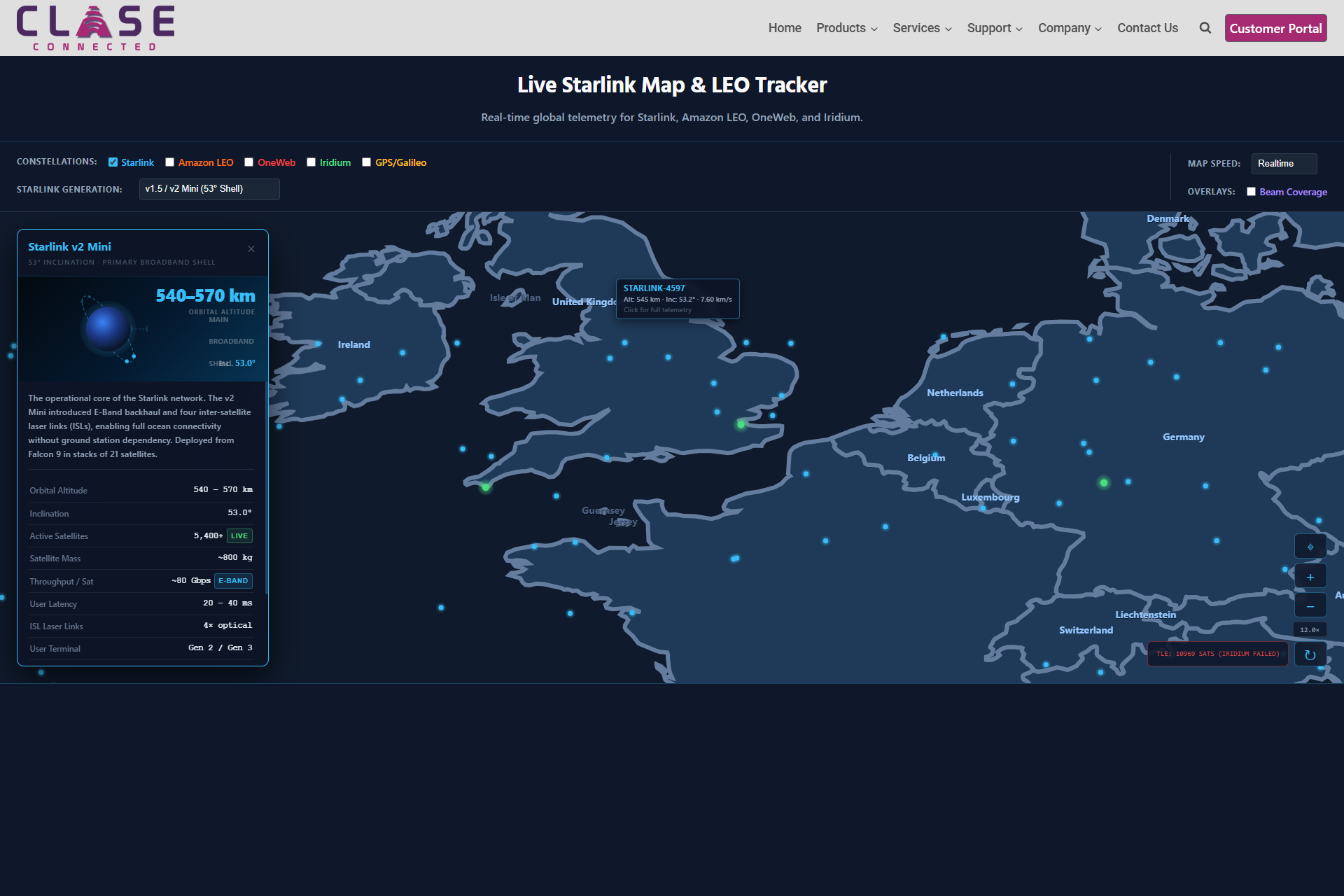Open the STARLINK-4597 satellite tooltip
Image resolution: width=1344 pixels, height=896 pixels.
(678, 299)
